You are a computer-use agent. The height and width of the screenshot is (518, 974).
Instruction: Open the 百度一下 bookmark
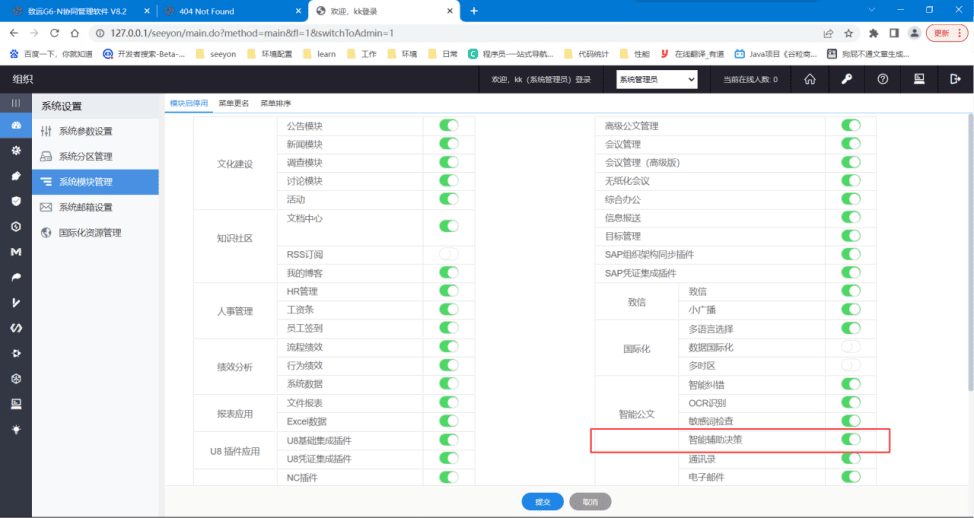pyautogui.click(x=51, y=54)
